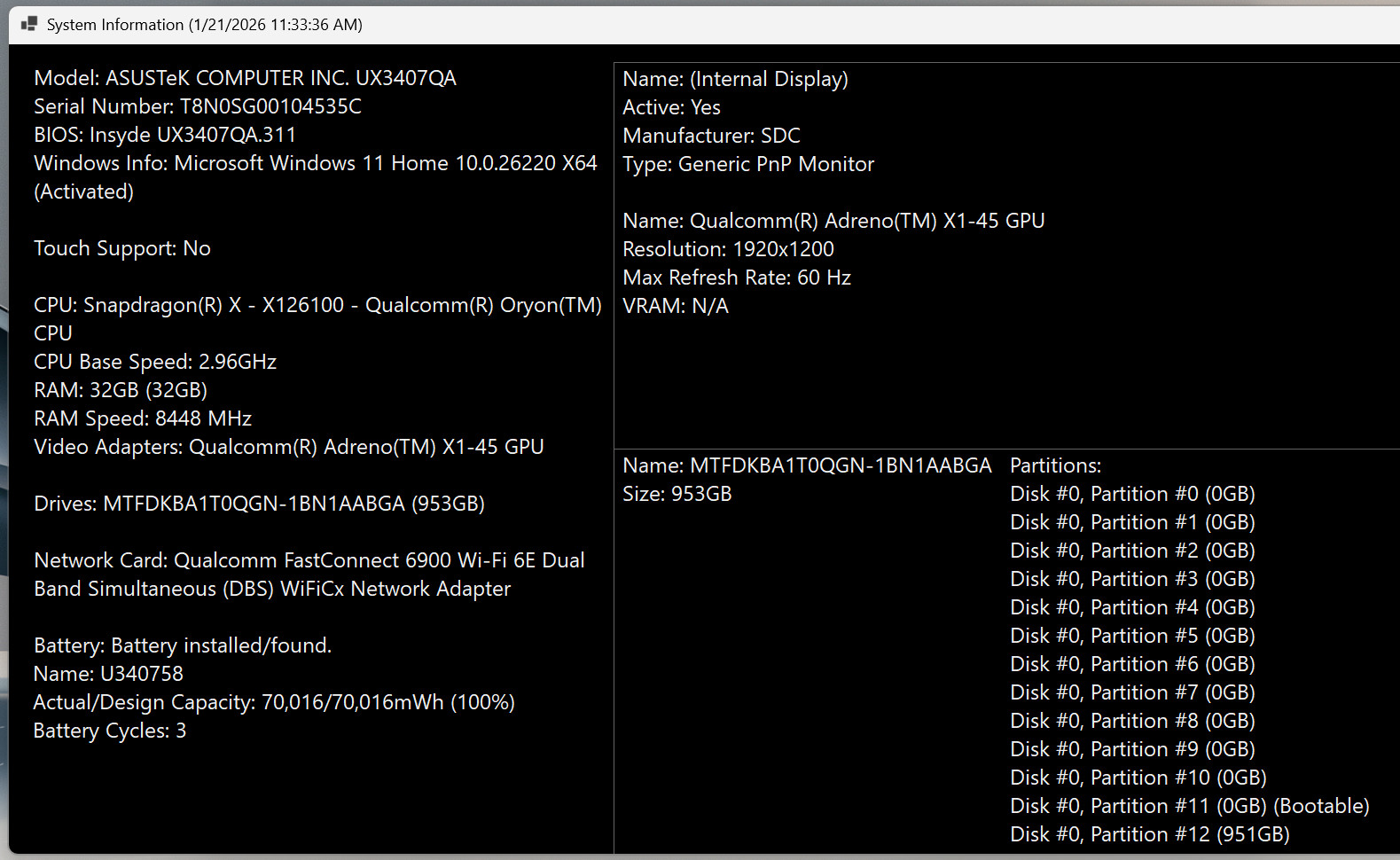Select the Video Adapters line
Viewport: 1400px width, 860px height.
[x=289, y=447]
